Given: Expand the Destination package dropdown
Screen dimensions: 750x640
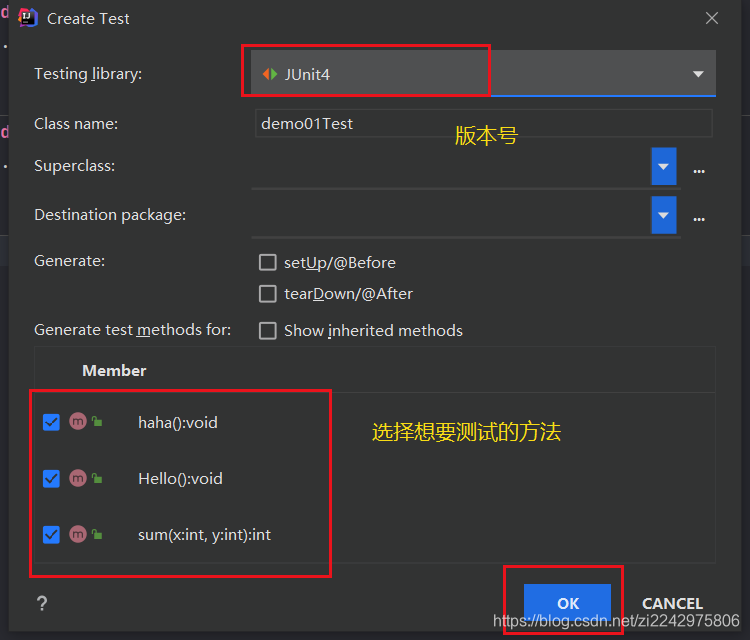Looking at the screenshot, I should tap(663, 215).
